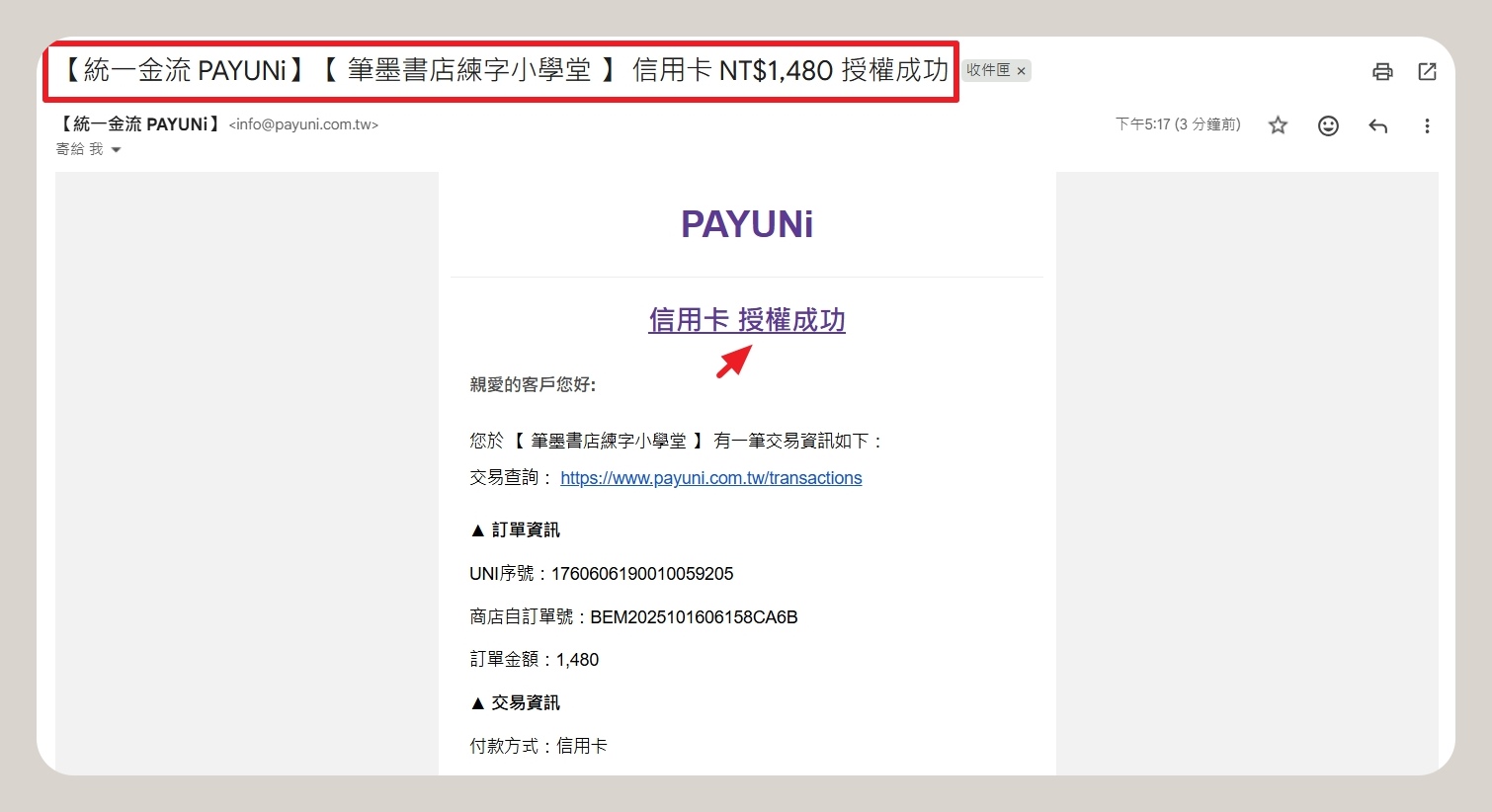The image size is (1492, 812).
Task: Add an emoji reaction to the email
Action: point(1328,125)
